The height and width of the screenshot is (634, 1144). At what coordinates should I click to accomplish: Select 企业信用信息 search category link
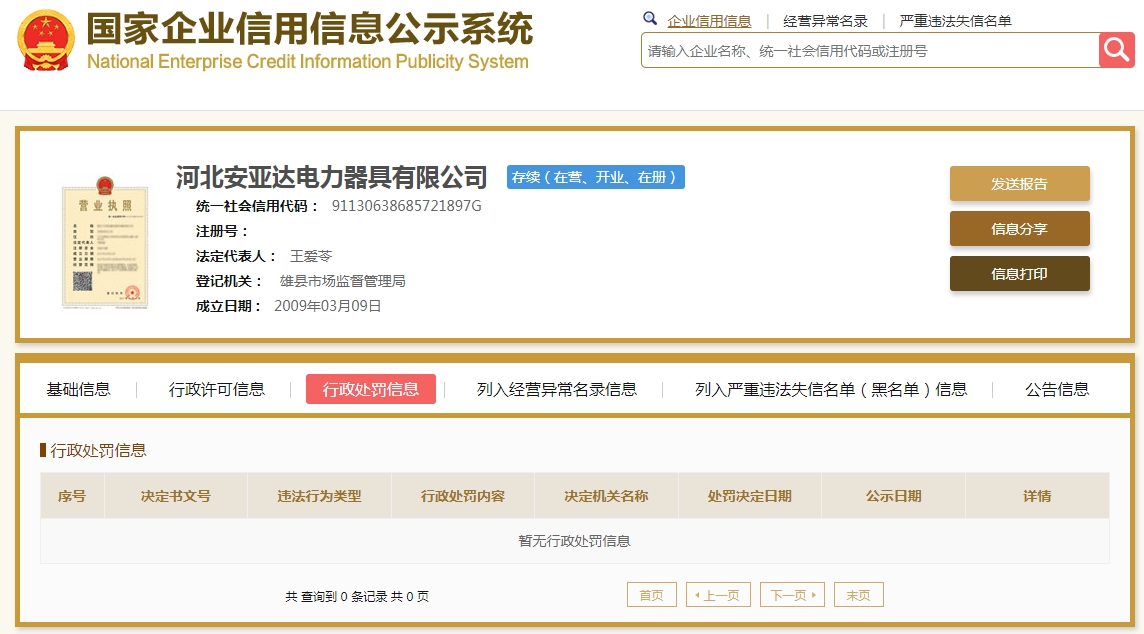[709, 21]
